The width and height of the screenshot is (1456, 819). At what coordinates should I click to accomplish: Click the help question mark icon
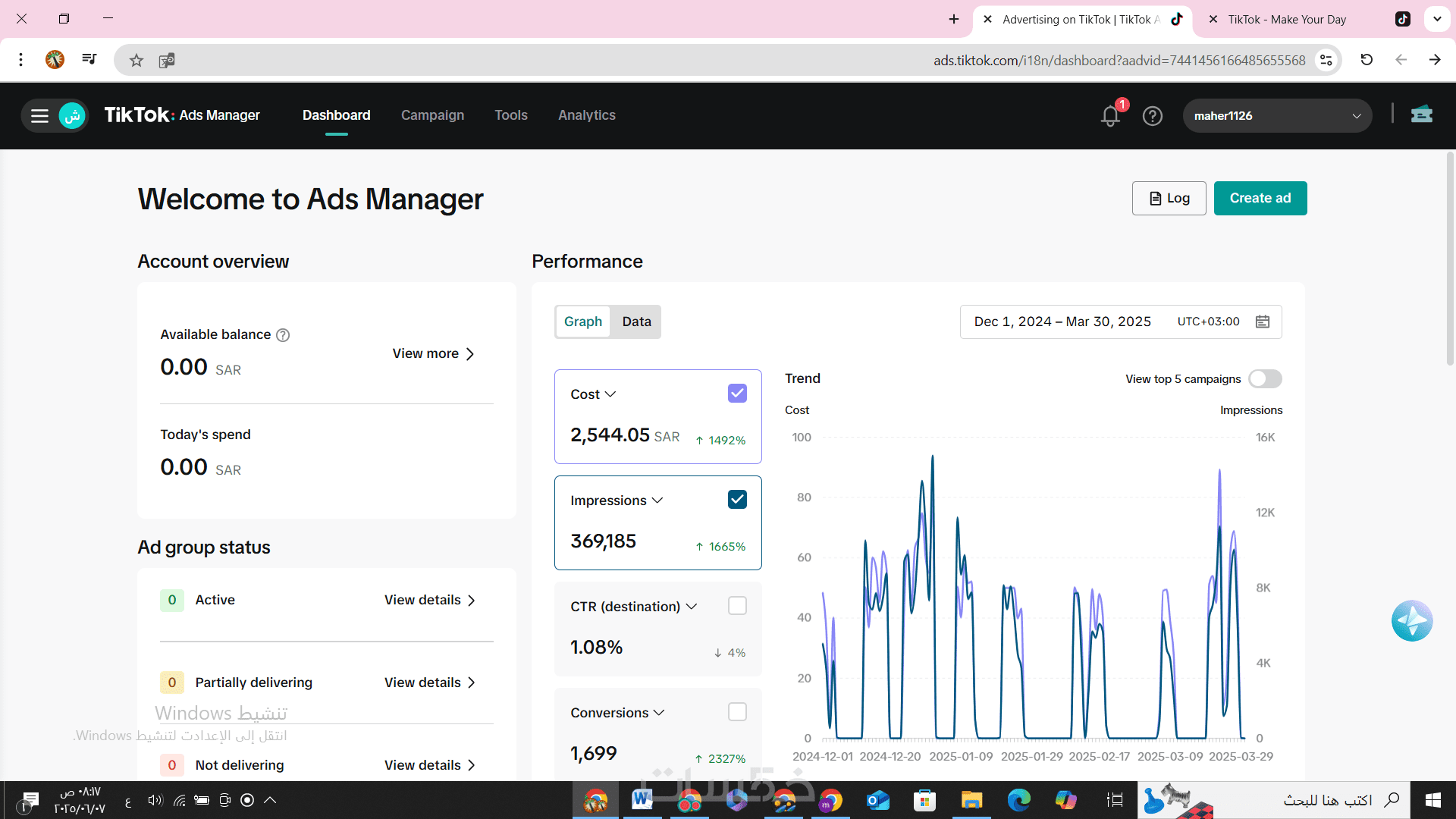1152,116
